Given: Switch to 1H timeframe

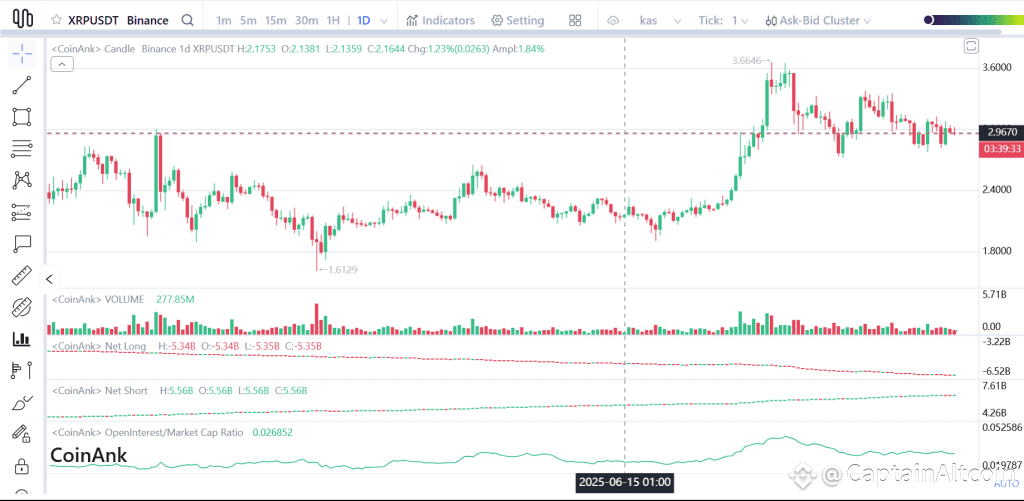Looking at the screenshot, I should click(x=333, y=20).
